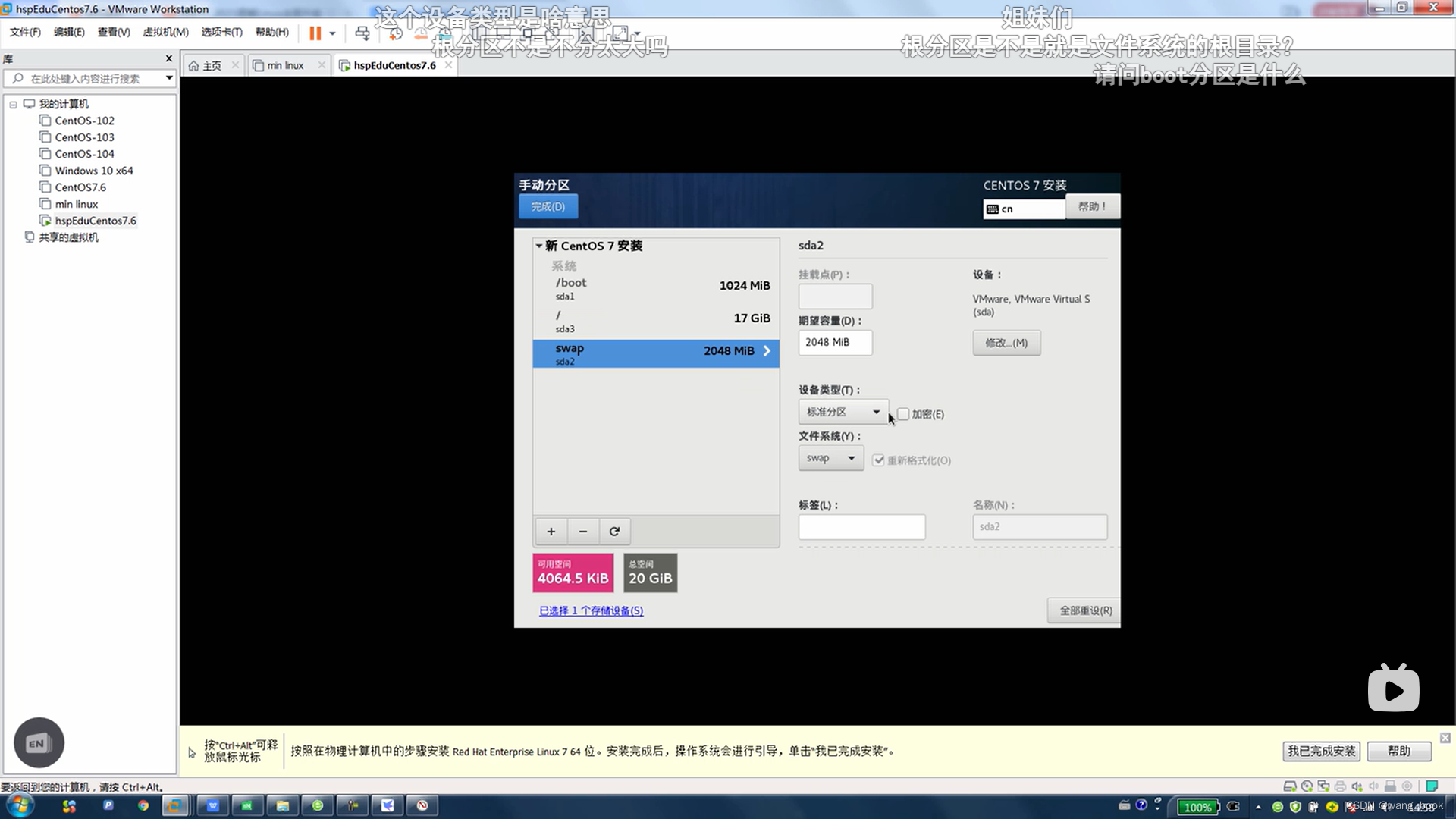Click the 挂载点 mount point input field

pyautogui.click(x=835, y=296)
